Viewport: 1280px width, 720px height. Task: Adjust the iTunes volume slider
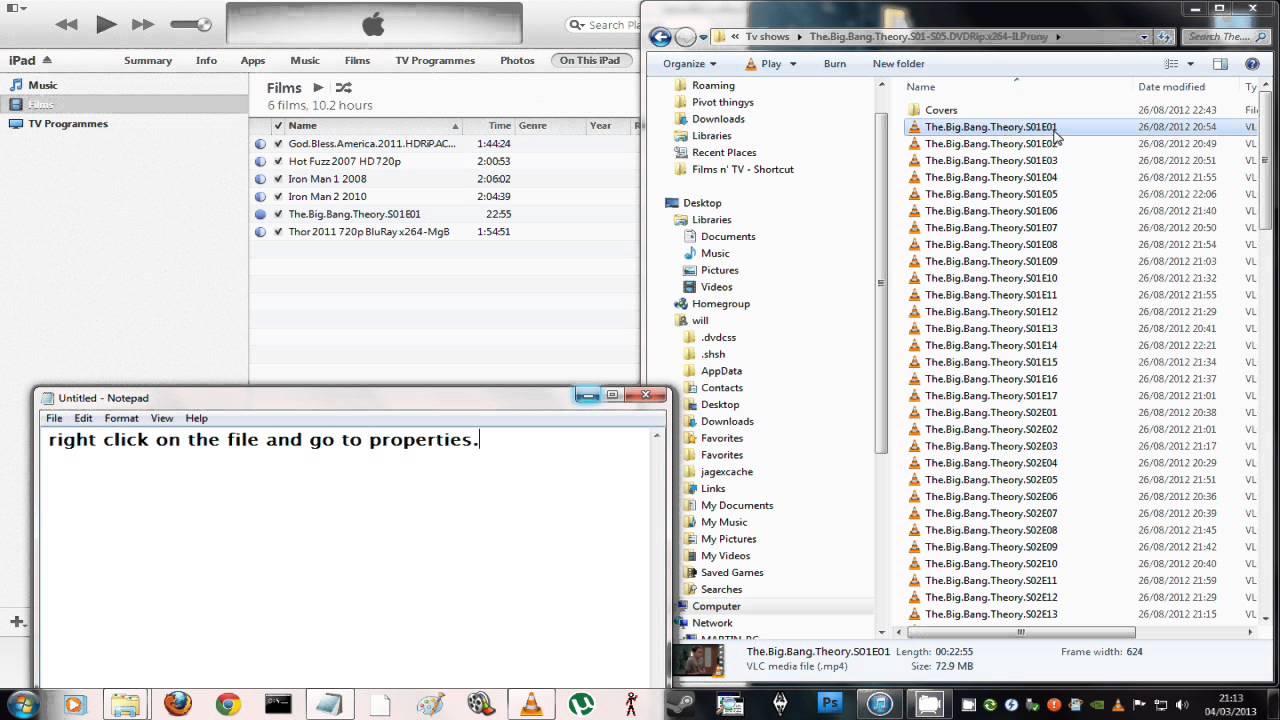(x=190, y=24)
